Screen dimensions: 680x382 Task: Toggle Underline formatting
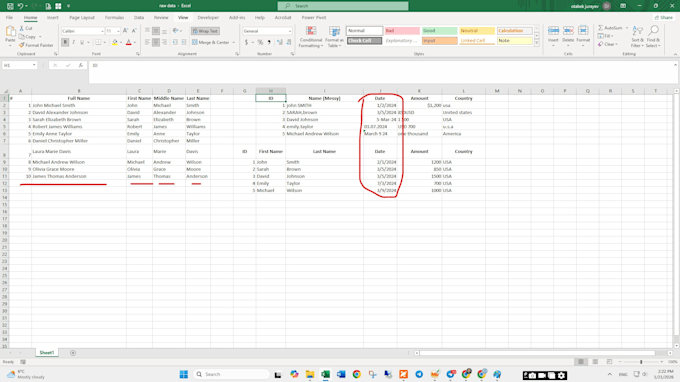tap(82, 42)
